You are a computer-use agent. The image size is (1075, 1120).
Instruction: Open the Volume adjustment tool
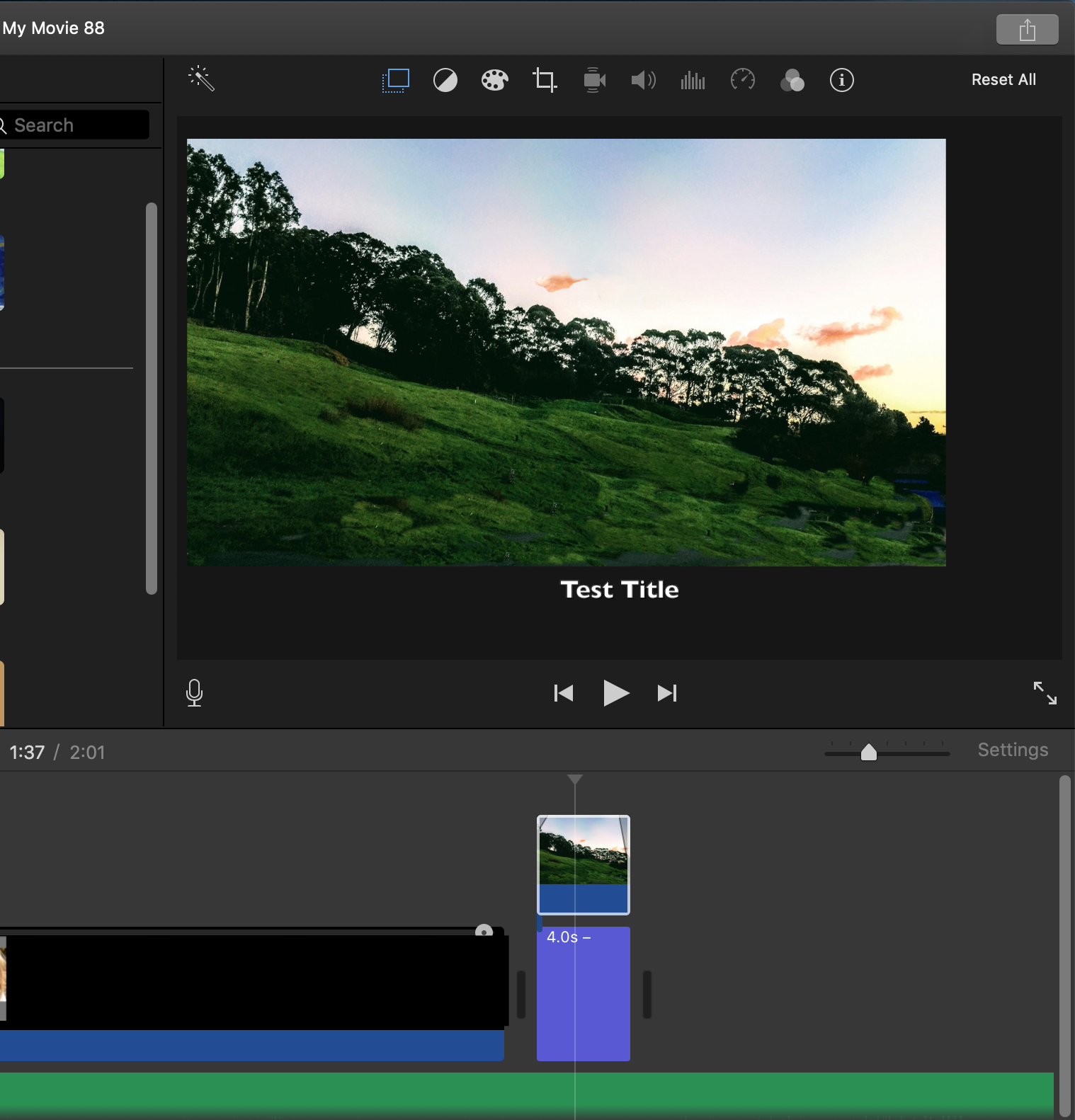(643, 80)
